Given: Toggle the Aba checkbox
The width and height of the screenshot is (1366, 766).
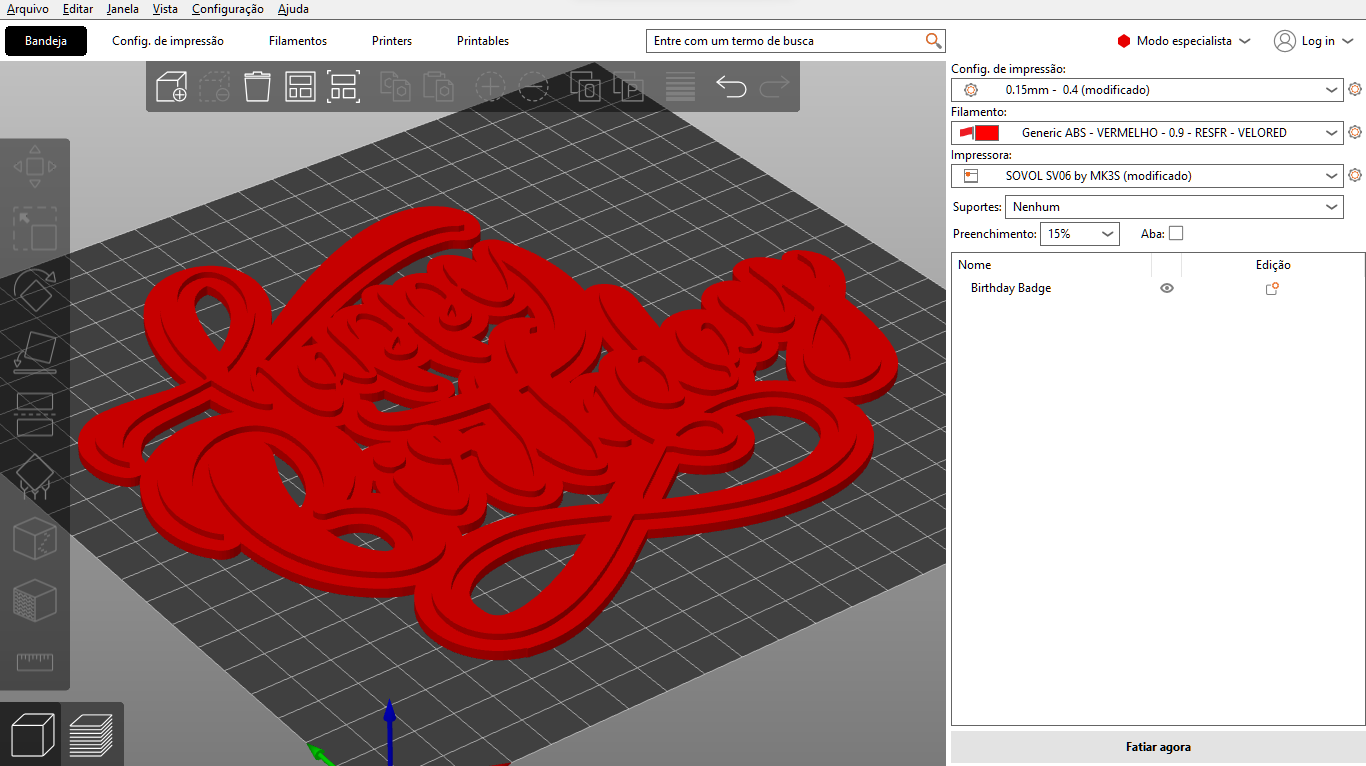Looking at the screenshot, I should point(1176,233).
